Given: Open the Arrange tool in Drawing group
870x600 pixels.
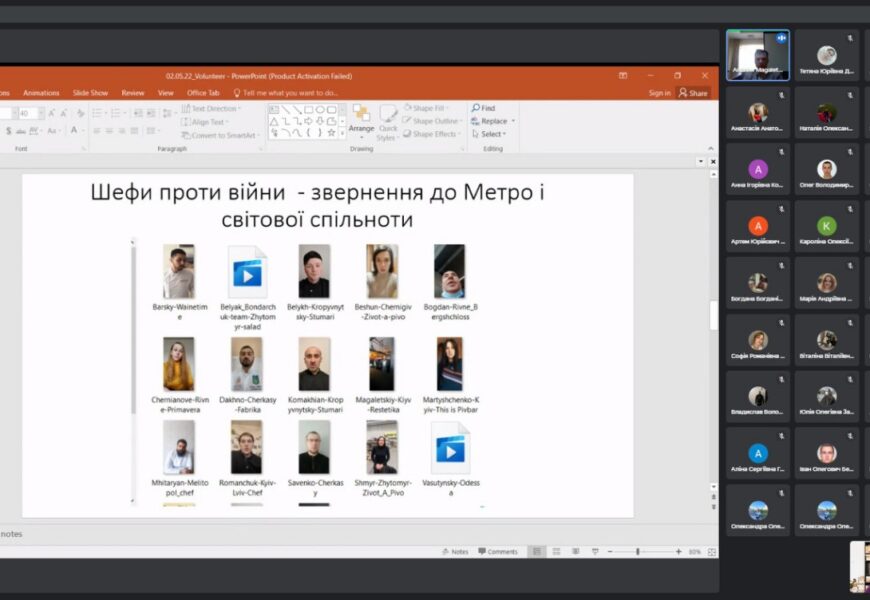Looking at the screenshot, I should tap(361, 118).
